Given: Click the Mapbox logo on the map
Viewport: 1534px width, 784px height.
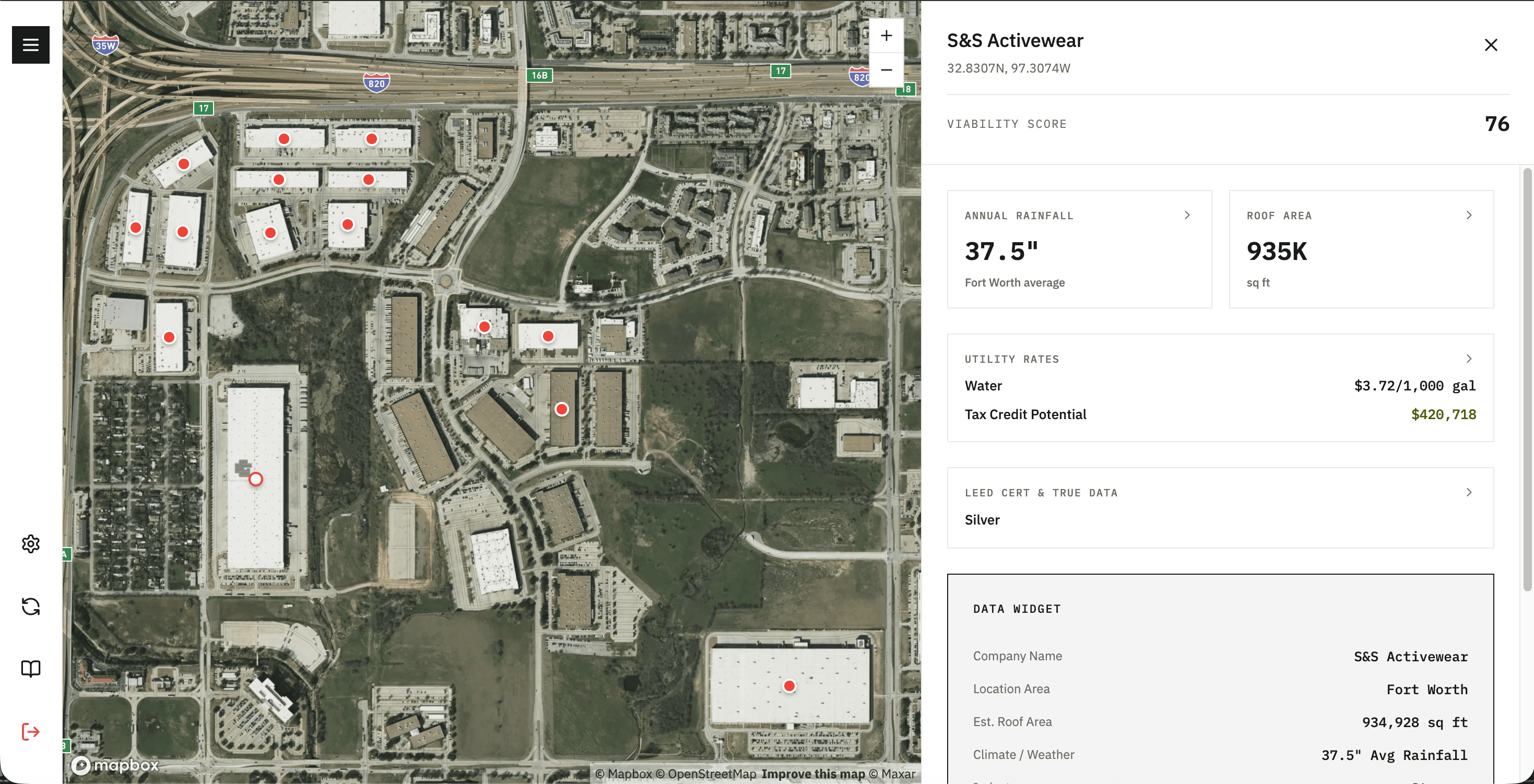Looking at the screenshot, I should 115,765.
